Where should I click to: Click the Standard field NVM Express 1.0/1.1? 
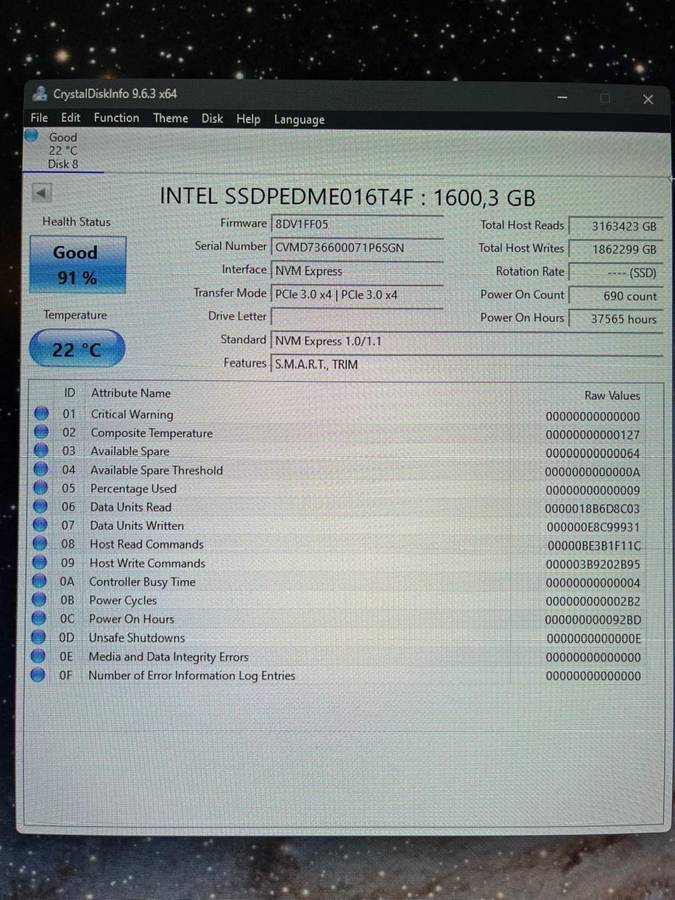(x=467, y=341)
